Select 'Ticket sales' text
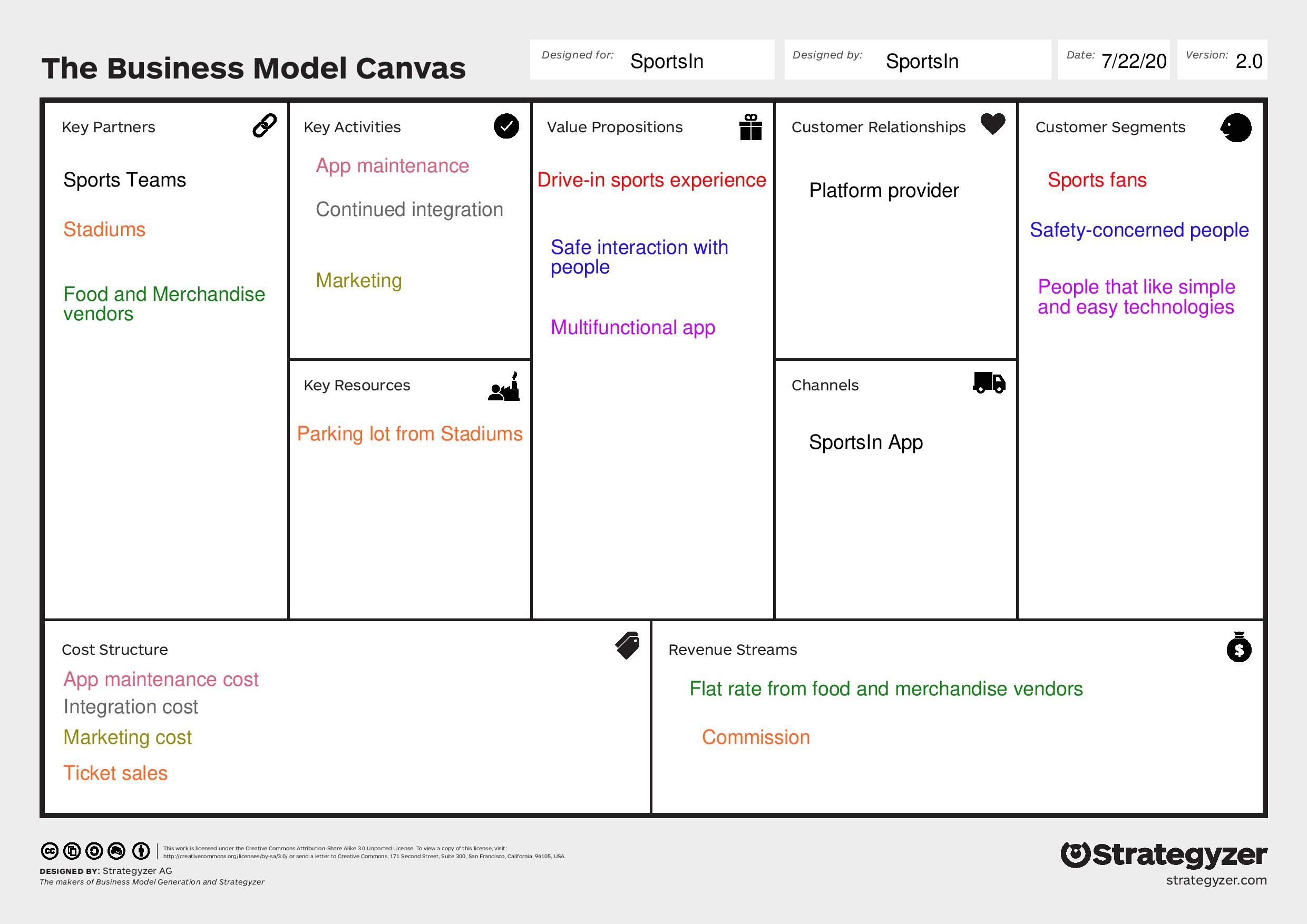Image resolution: width=1307 pixels, height=924 pixels. click(115, 773)
